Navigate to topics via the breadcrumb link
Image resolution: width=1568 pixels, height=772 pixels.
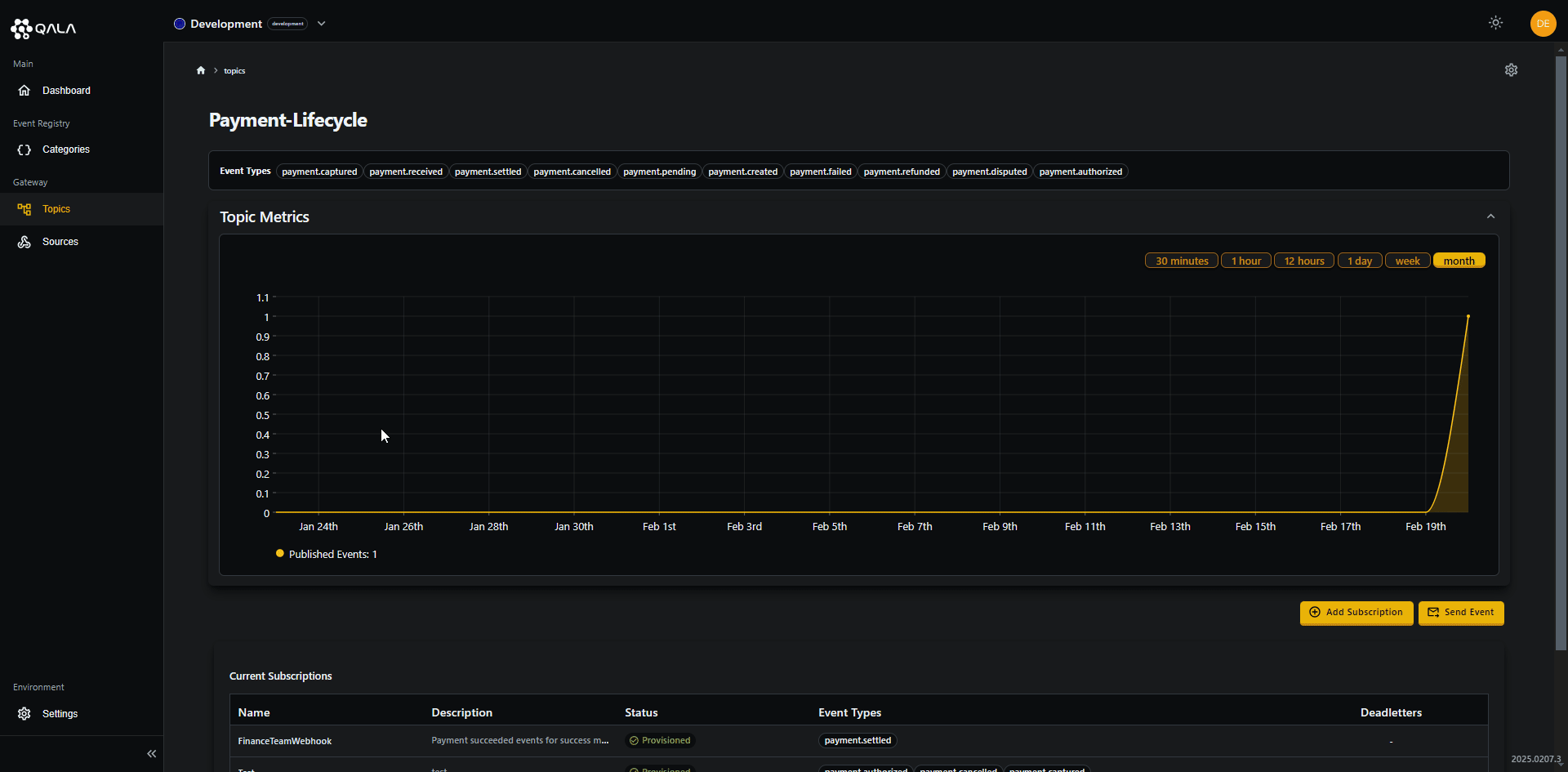234,70
